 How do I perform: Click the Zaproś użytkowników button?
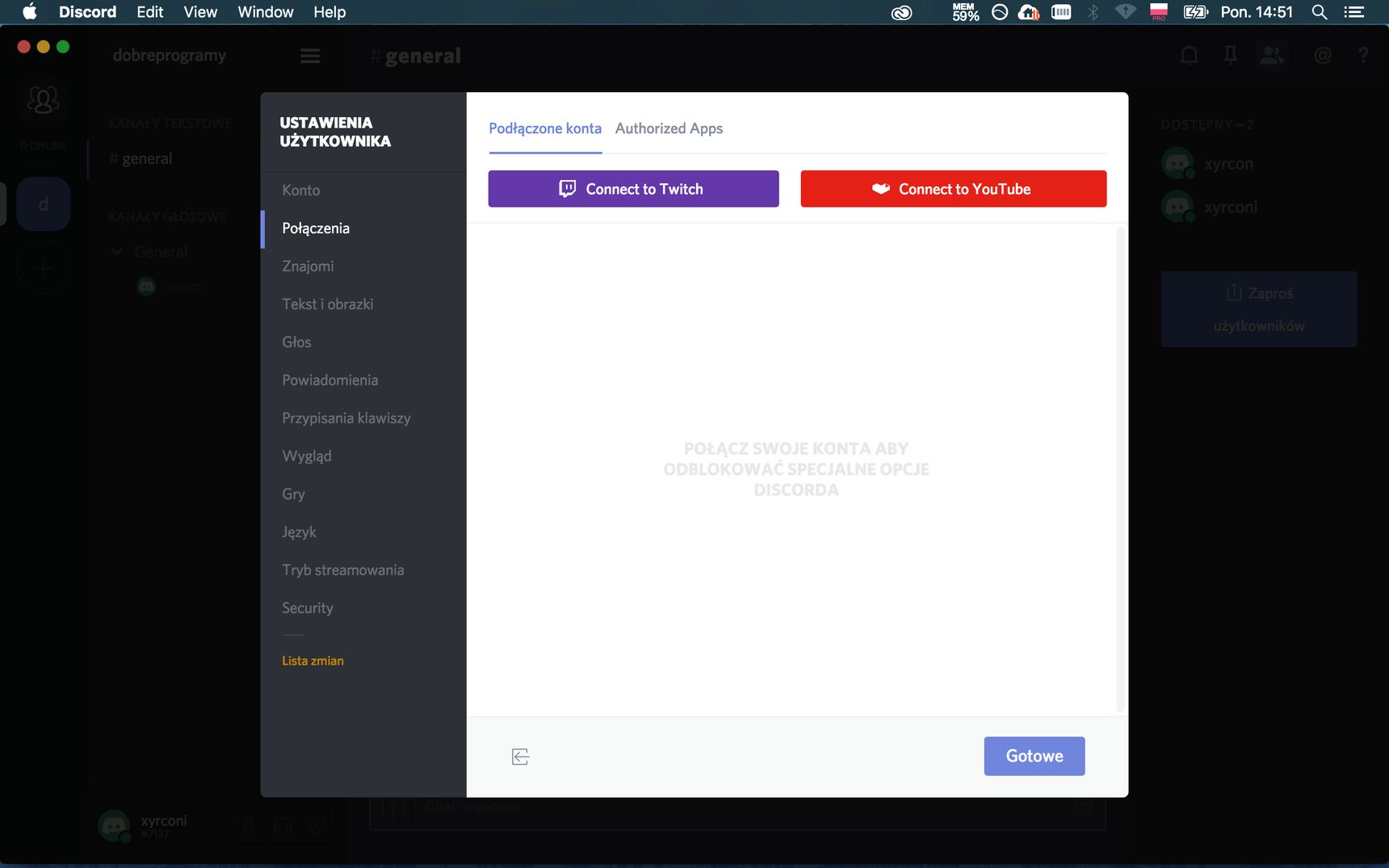pyautogui.click(x=1259, y=309)
